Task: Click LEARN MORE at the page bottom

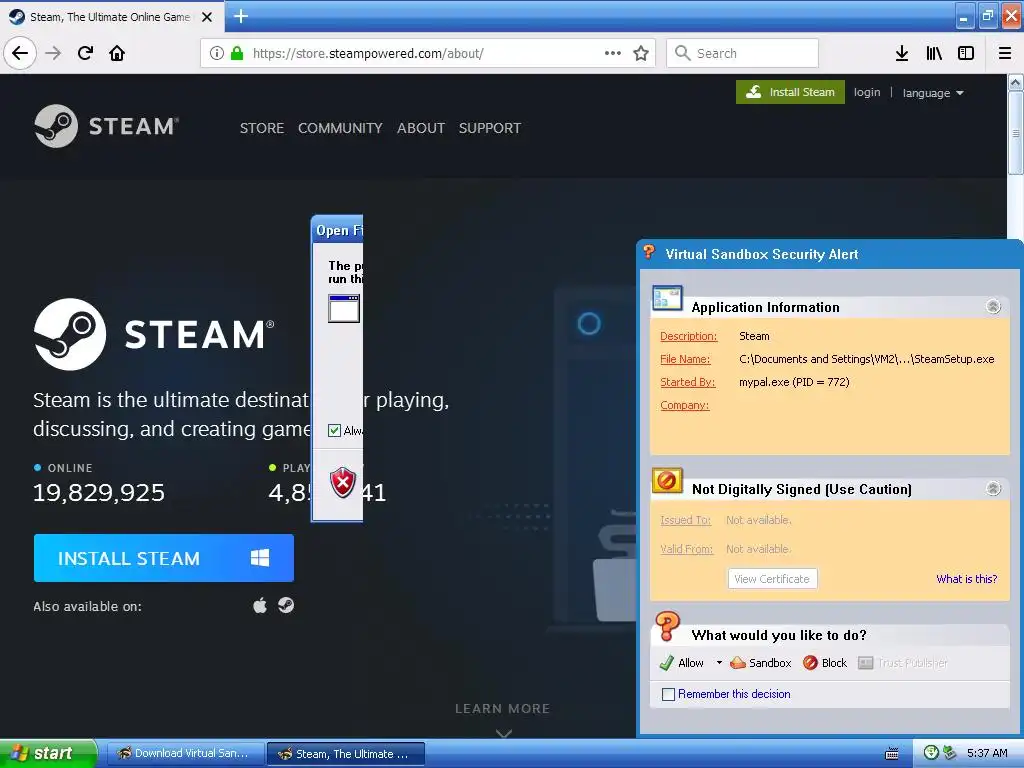Action: (502, 709)
